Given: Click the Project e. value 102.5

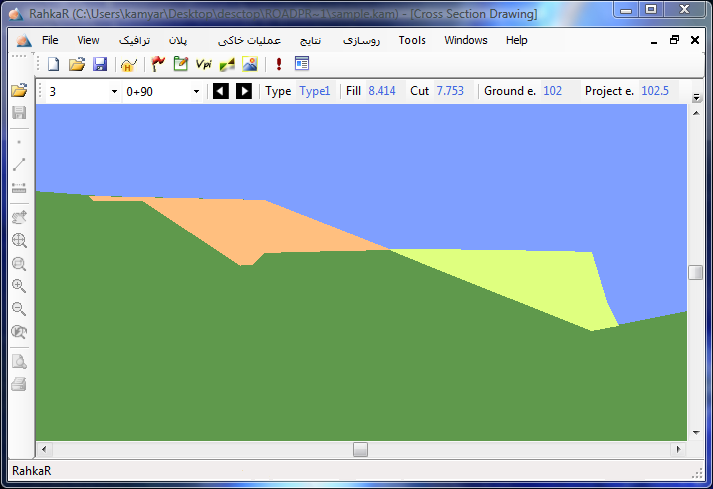Looking at the screenshot, I should click(655, 91).
